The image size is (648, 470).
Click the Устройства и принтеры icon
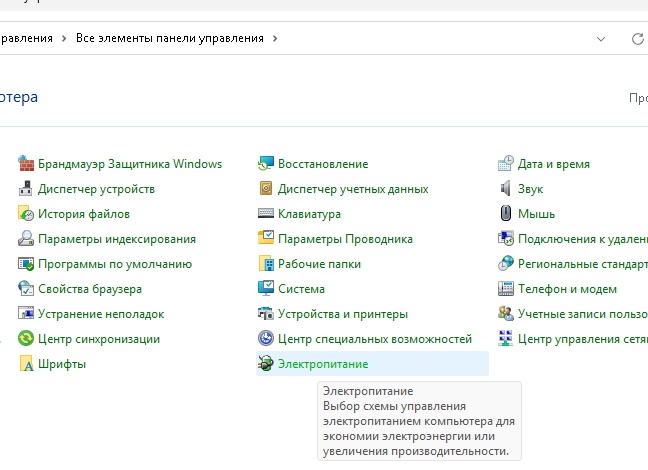coord(266,313)
